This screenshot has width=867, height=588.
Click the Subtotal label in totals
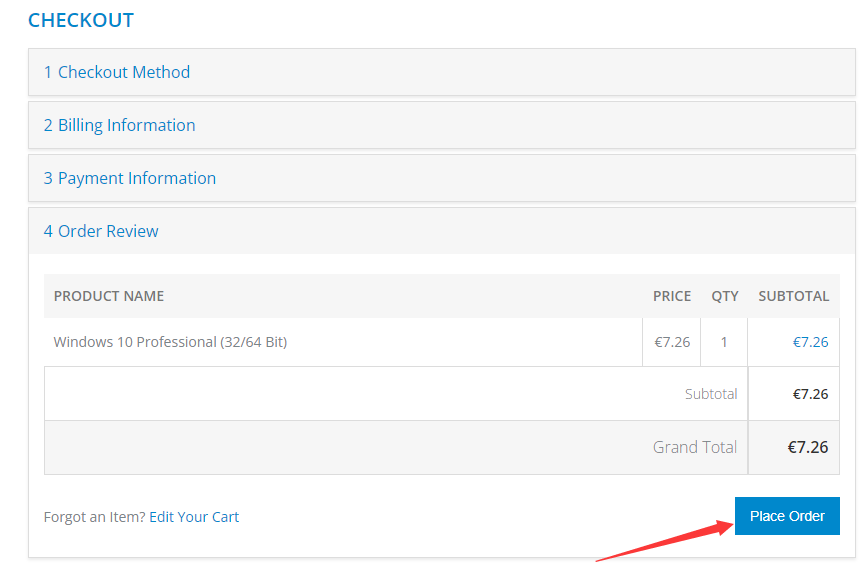point(711,394)
